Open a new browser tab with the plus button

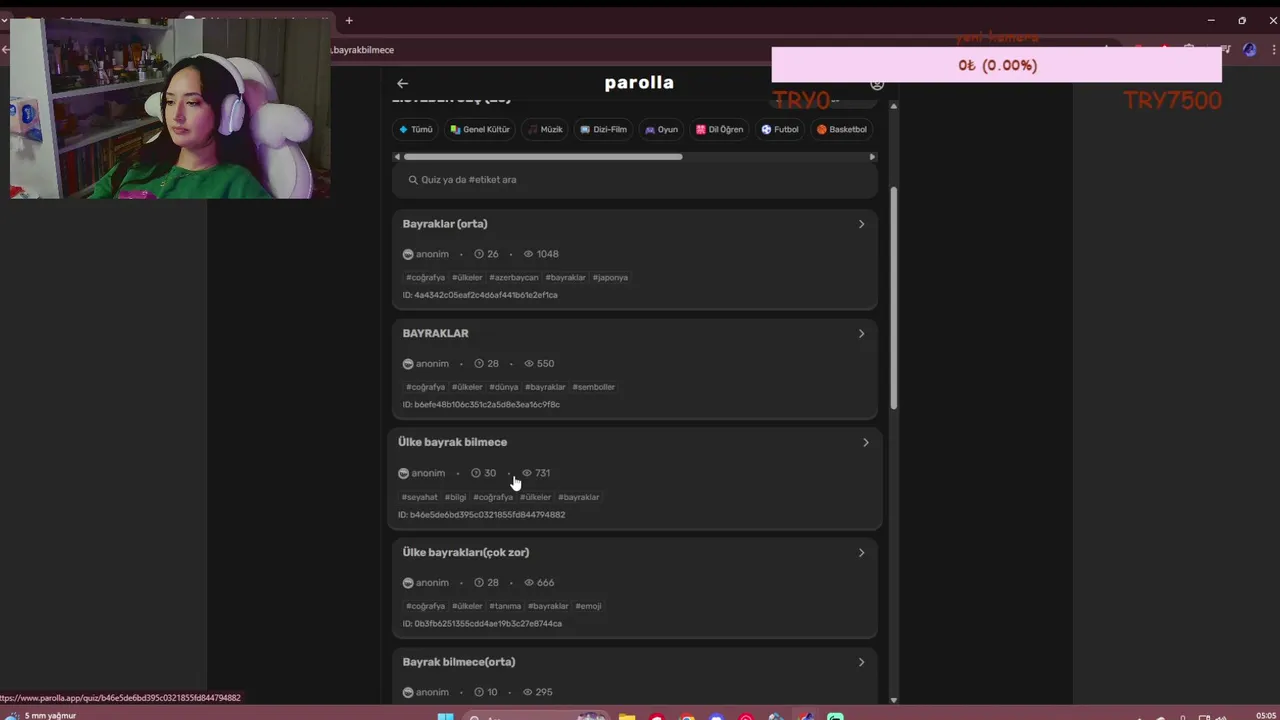point(349,20)
